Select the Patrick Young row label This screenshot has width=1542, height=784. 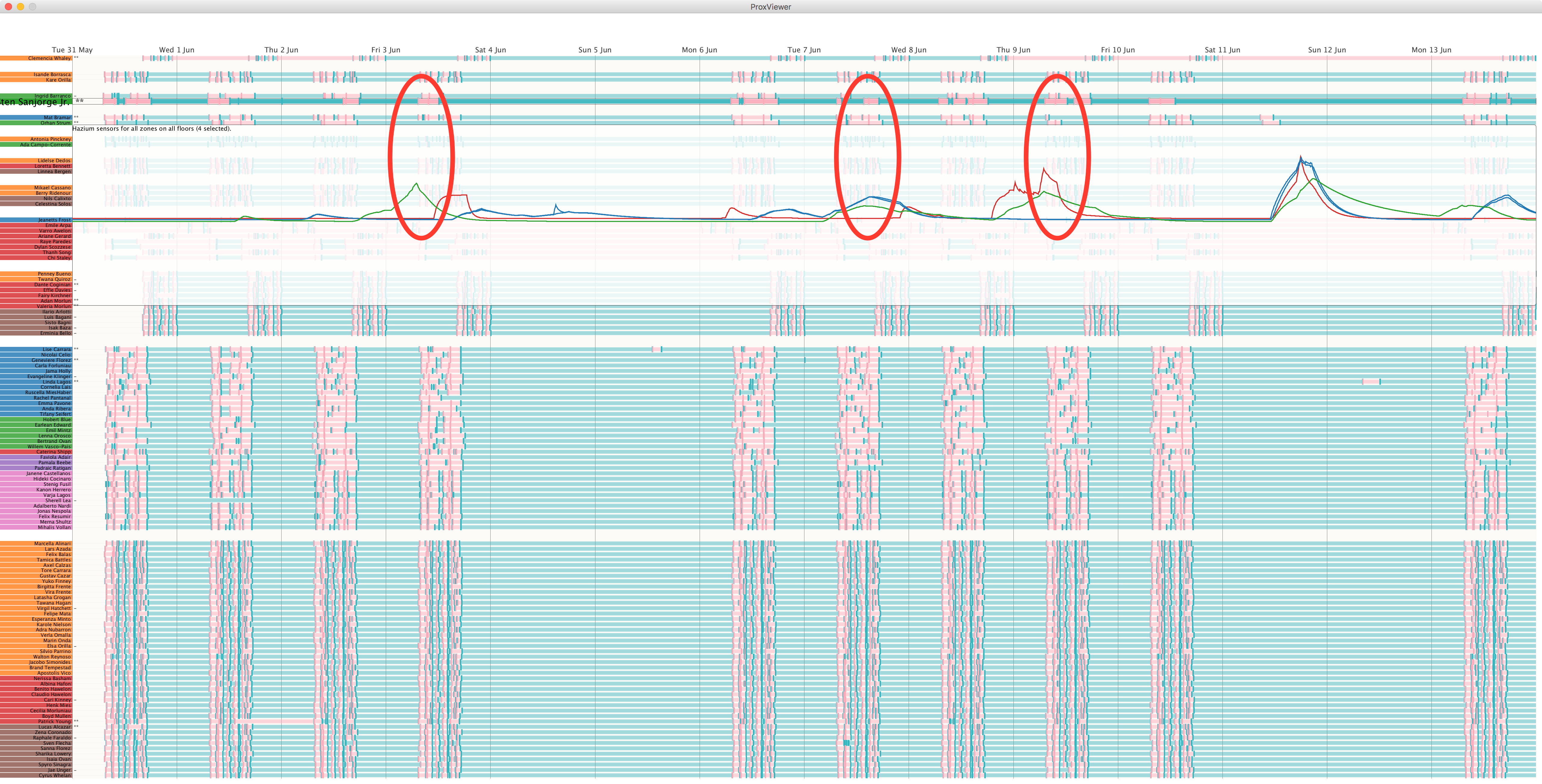(36, 721)
